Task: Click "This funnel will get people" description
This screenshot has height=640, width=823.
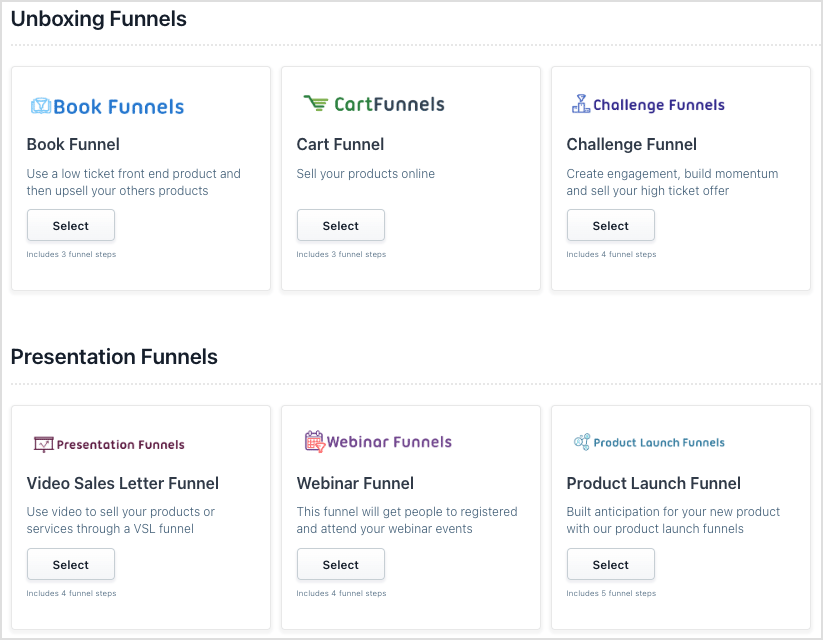Action: (407, 520)
